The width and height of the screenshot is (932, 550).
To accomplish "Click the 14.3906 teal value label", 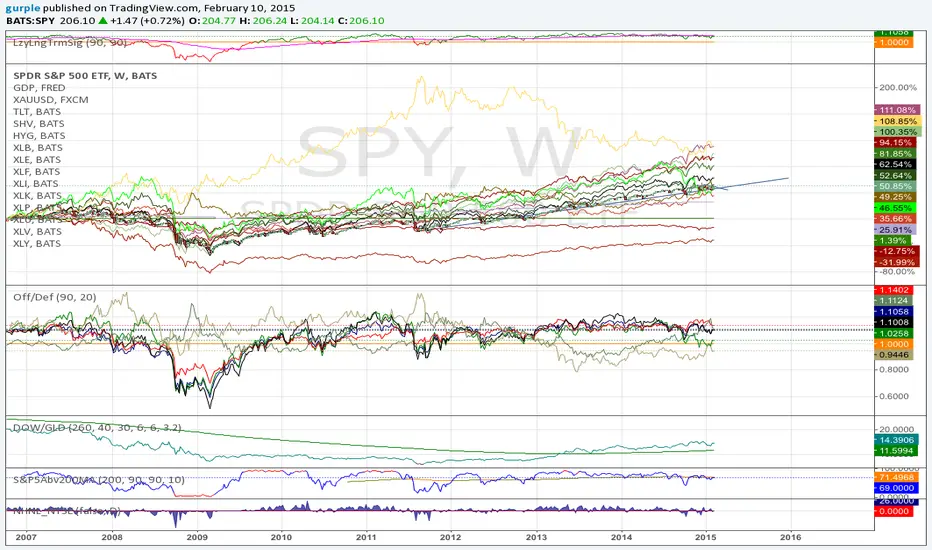I will click(896, 440).
